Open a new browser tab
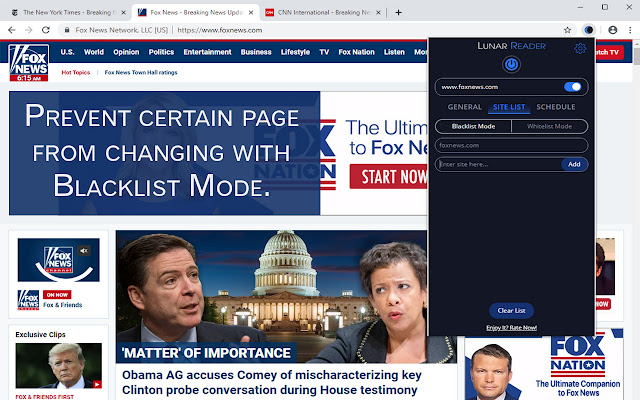The image size is (640, 400). point(398,13)
